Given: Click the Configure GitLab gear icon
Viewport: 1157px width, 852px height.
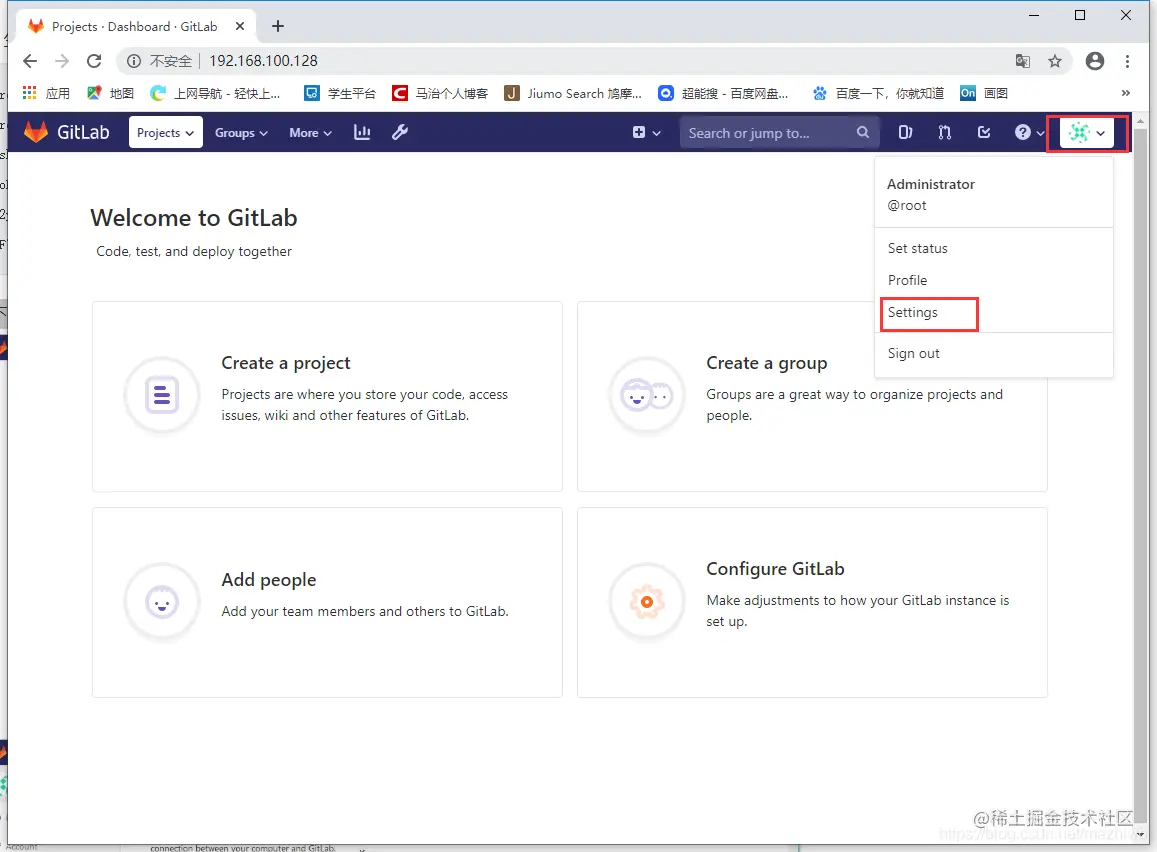Looking at the screenshot, I should coord(646,602).
